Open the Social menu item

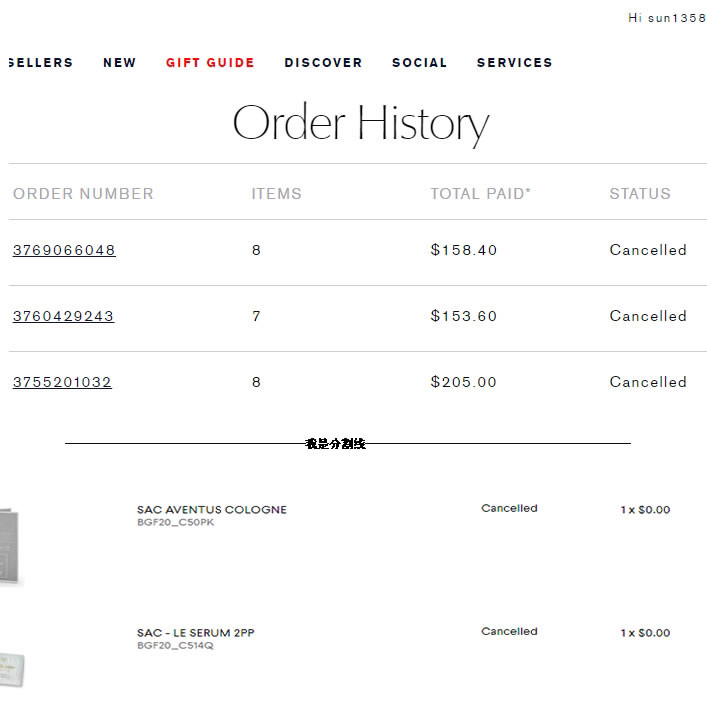(x=419, y=62)
